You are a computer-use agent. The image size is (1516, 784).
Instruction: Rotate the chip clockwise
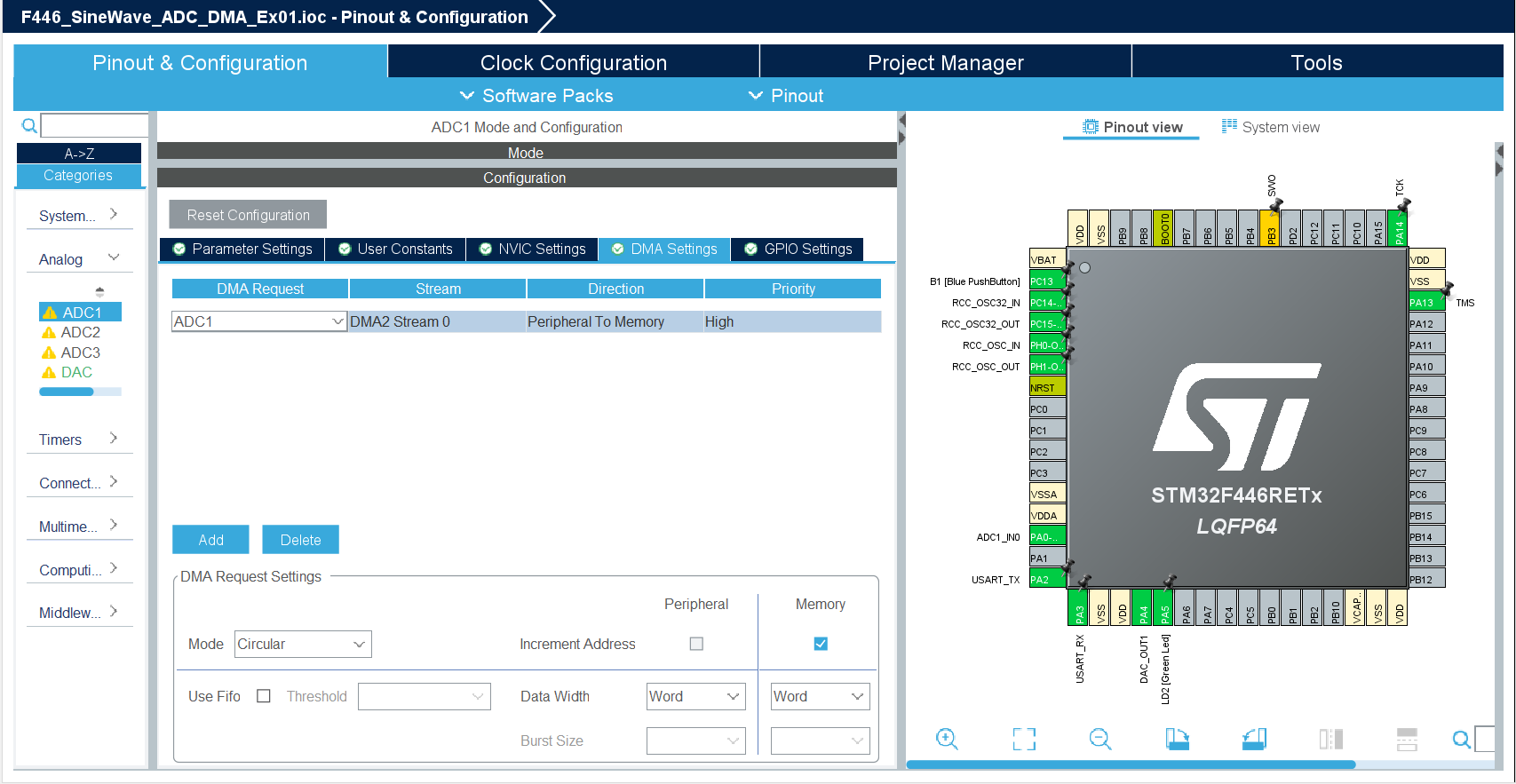pyautogui.click(x=1177, y=739)
